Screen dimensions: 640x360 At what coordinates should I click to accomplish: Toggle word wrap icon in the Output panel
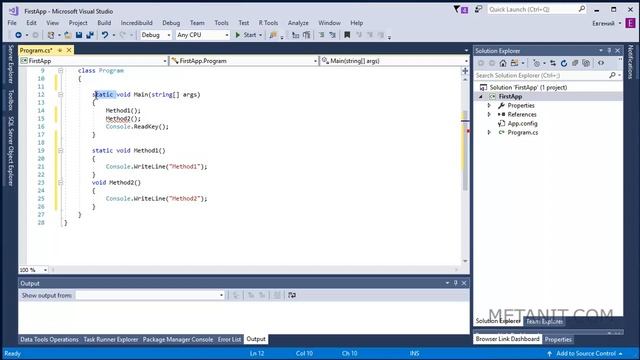[292, 295]
